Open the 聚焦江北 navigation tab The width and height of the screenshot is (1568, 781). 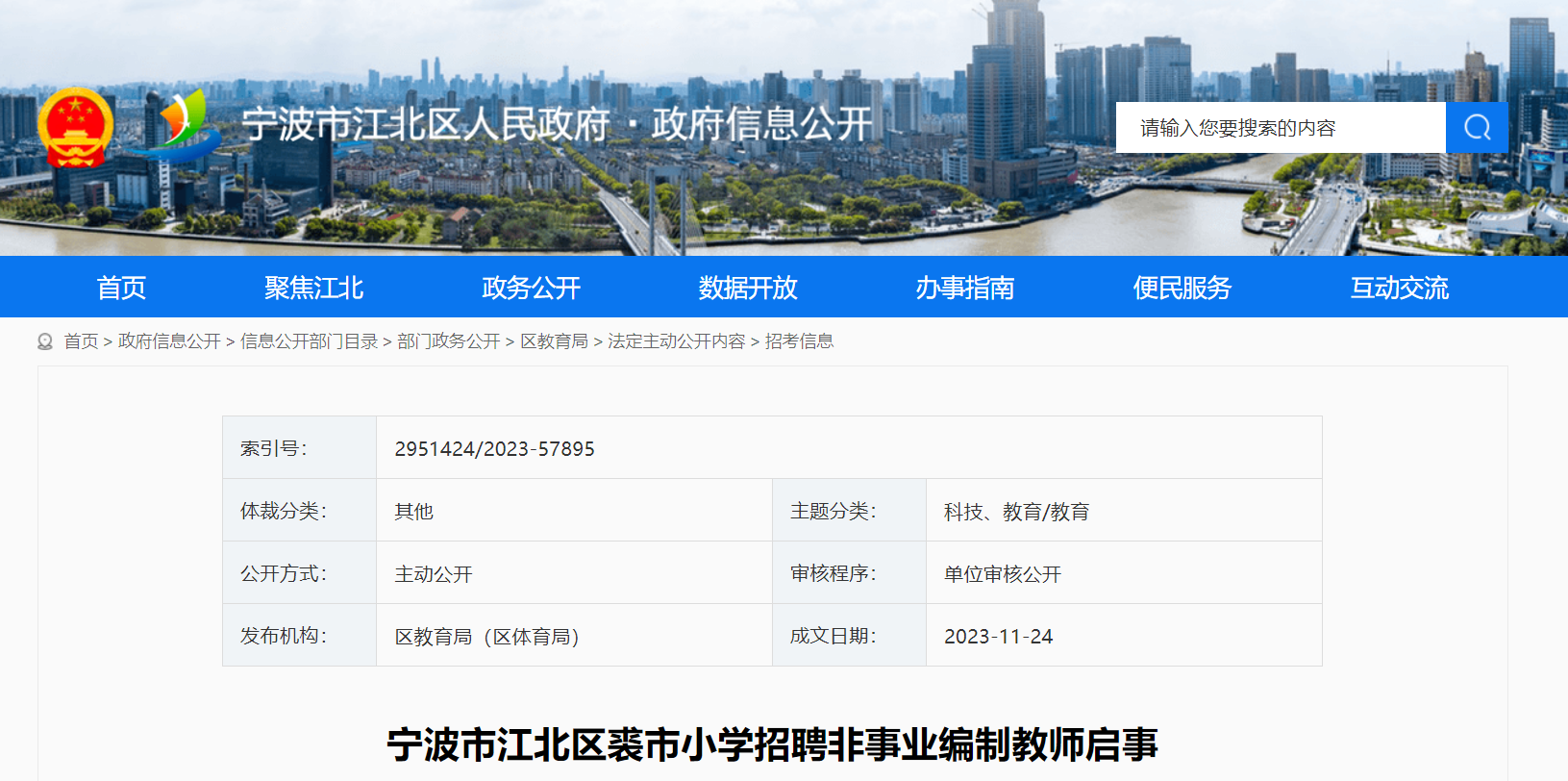(314, 288)
